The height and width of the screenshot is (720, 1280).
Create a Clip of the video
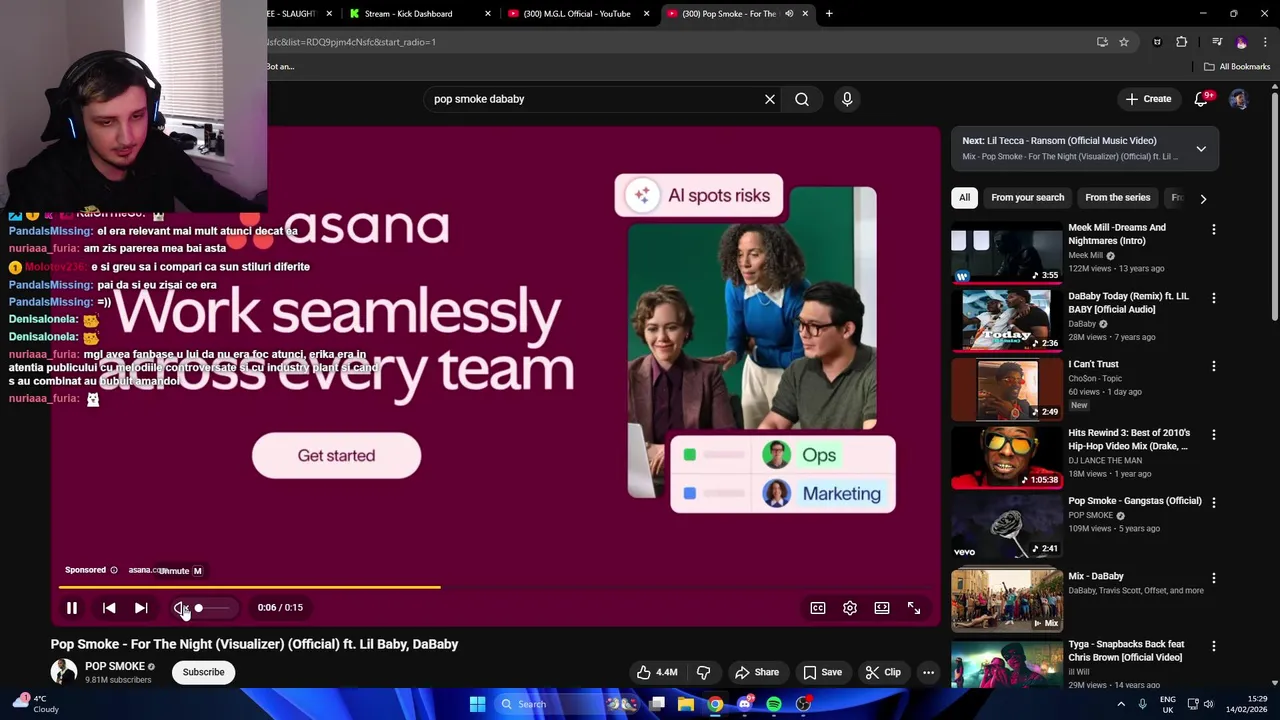(883, 673)
